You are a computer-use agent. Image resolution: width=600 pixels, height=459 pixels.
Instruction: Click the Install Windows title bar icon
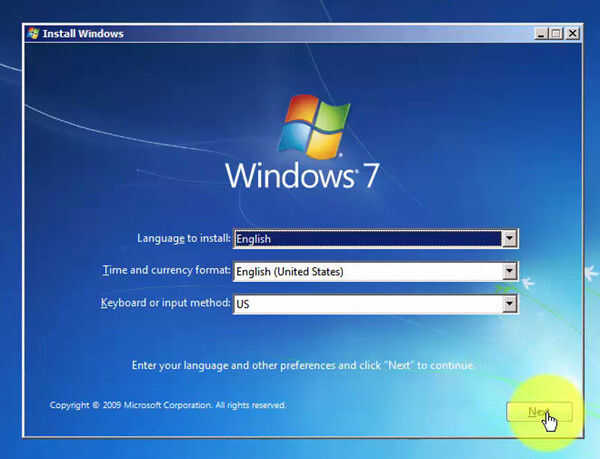coord(33,34)
